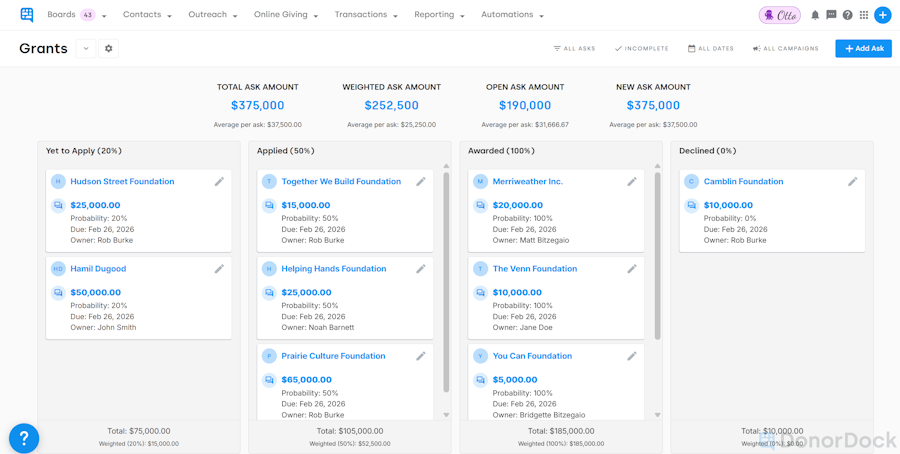This screenshot has width=900, height=454.
Task: Open the help question mark bubble
Action: 24,437
